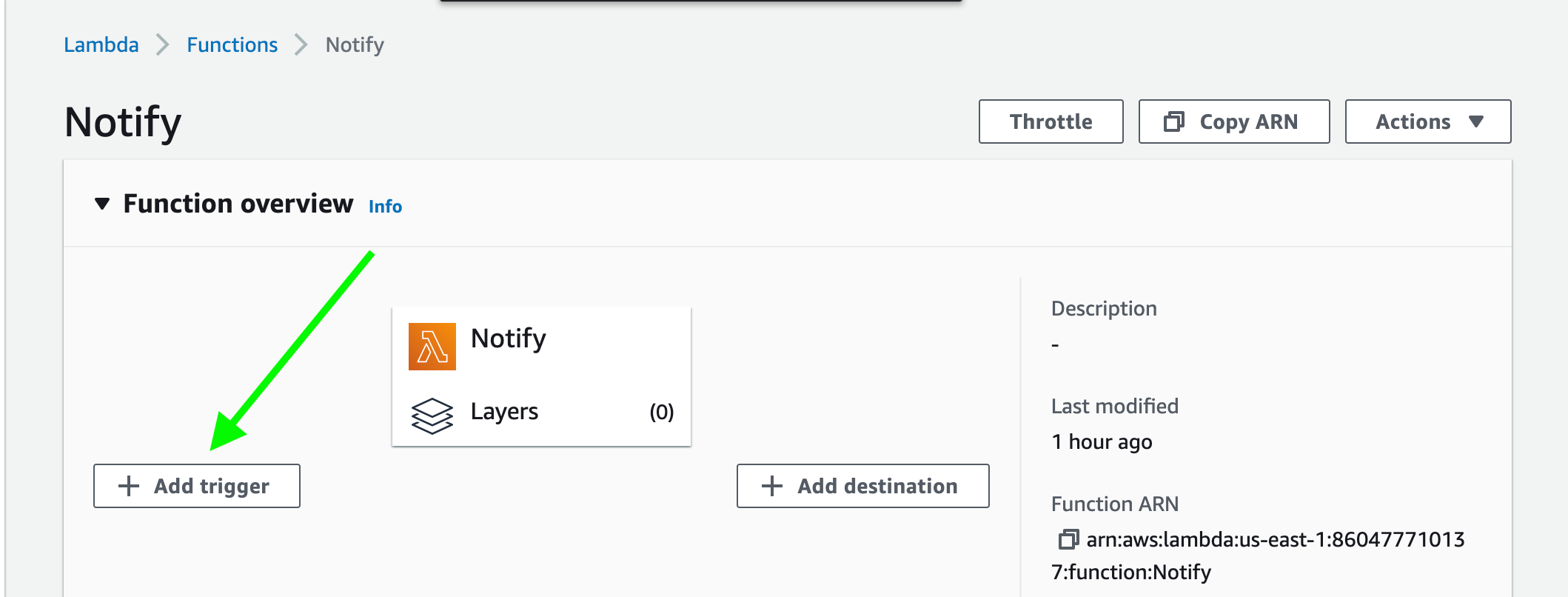This screenshot has width=1568, height=597.
Task: Click the Notify breadcrumb item
Action: pyautogui.click(x=355, y=44)
